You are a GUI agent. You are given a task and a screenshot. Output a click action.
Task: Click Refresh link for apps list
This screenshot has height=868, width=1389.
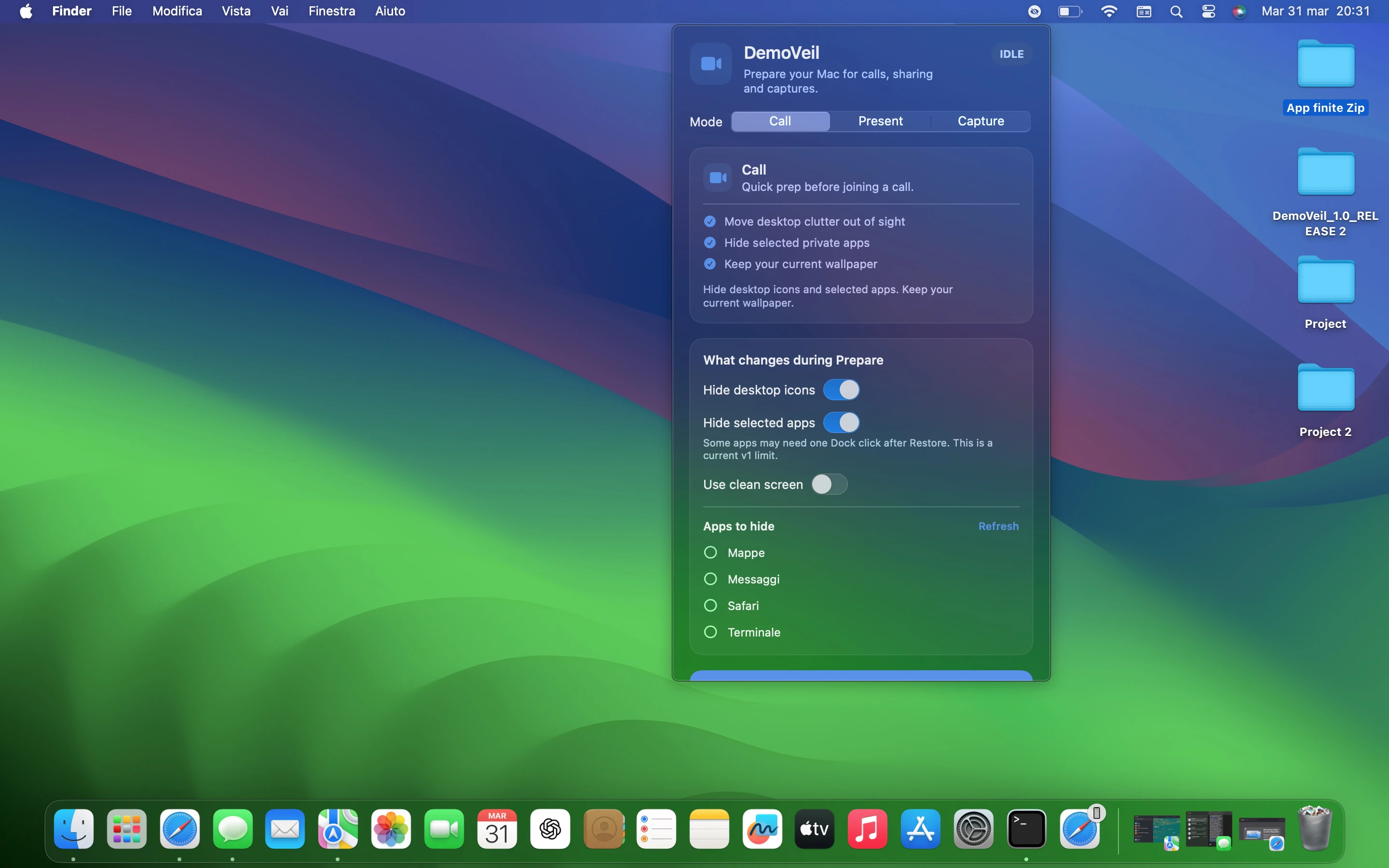pyautogui.click(x=998, y=526)
